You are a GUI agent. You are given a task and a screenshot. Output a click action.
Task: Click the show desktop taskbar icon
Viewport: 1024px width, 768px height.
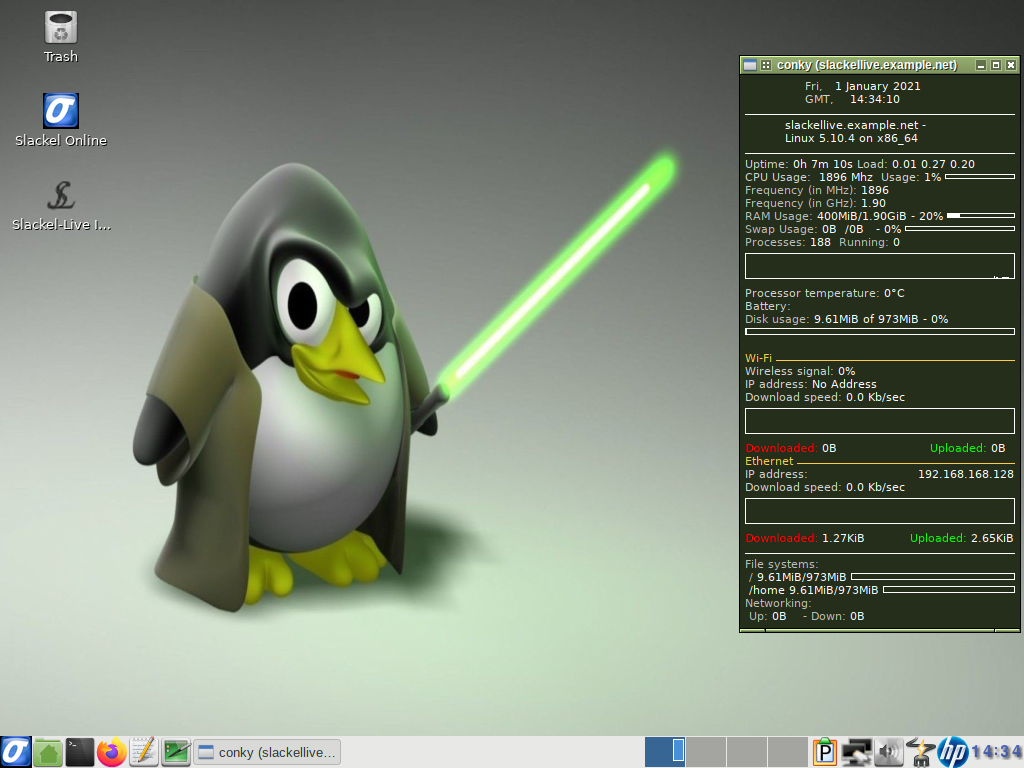[176, 752]
